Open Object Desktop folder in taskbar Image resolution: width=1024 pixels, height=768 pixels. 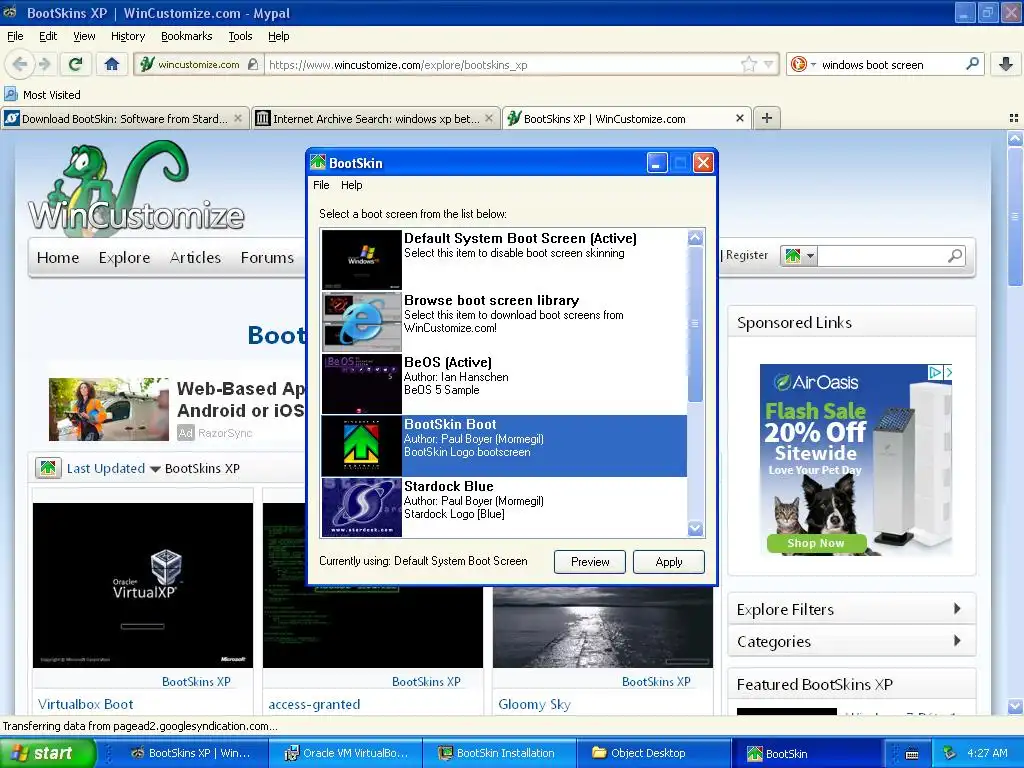(654, 753)
